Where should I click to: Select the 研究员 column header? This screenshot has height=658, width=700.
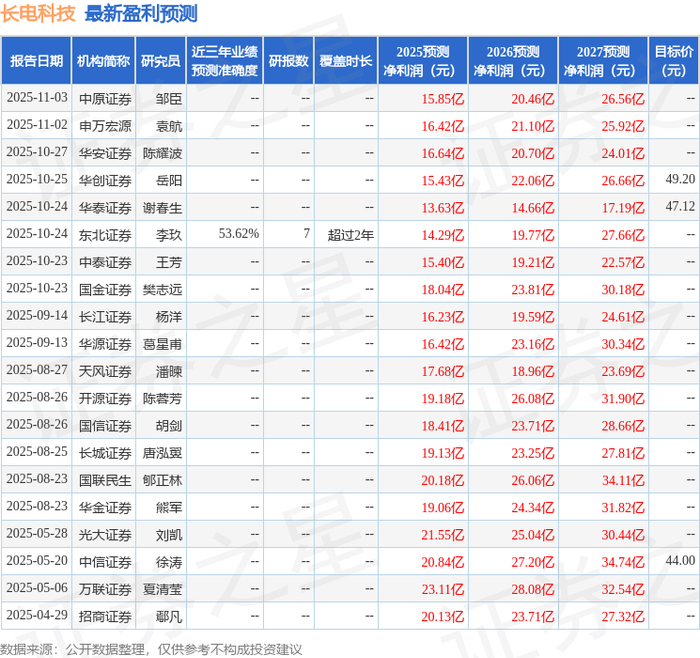[161, 61]
